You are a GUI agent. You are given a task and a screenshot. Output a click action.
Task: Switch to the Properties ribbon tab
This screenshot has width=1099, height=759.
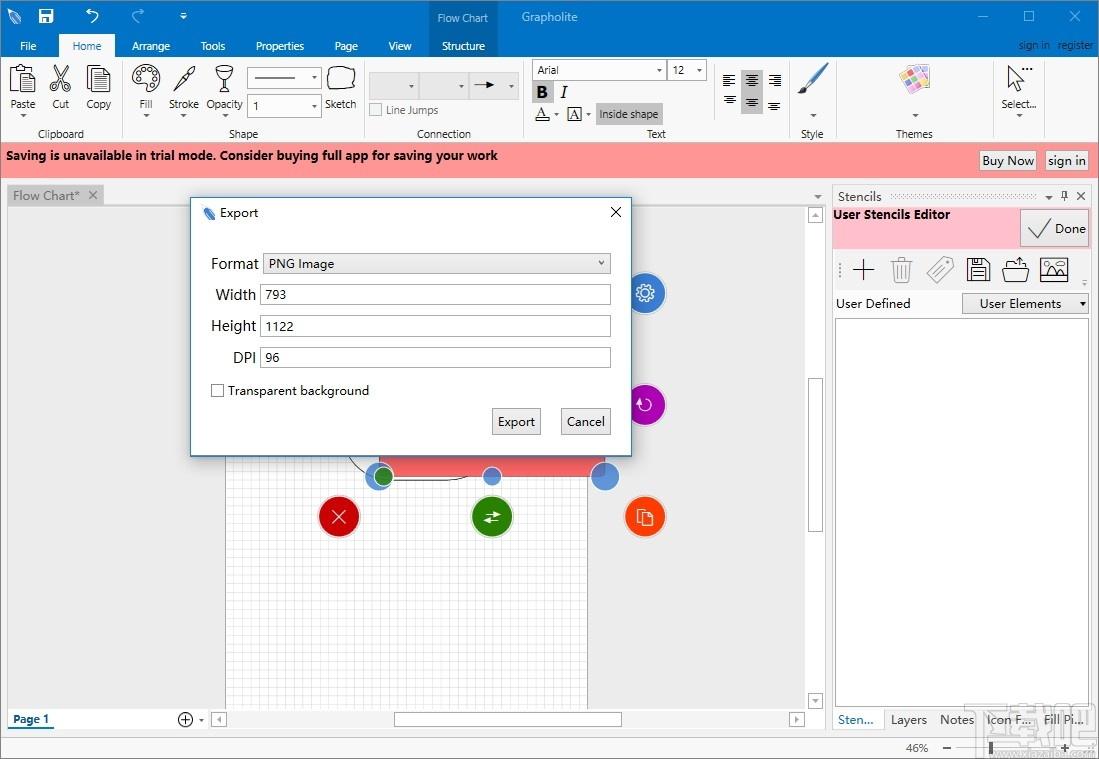[280, 46]
